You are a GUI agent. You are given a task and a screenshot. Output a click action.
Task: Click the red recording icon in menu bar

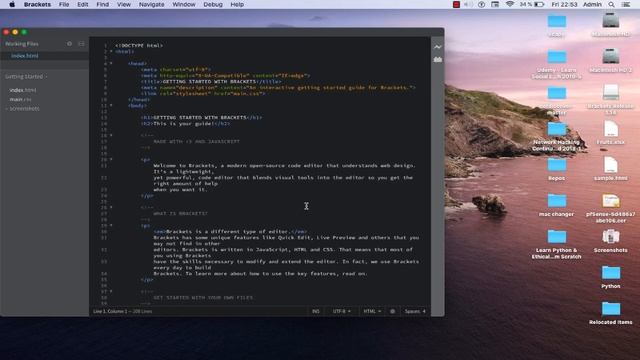coord(456,4)
